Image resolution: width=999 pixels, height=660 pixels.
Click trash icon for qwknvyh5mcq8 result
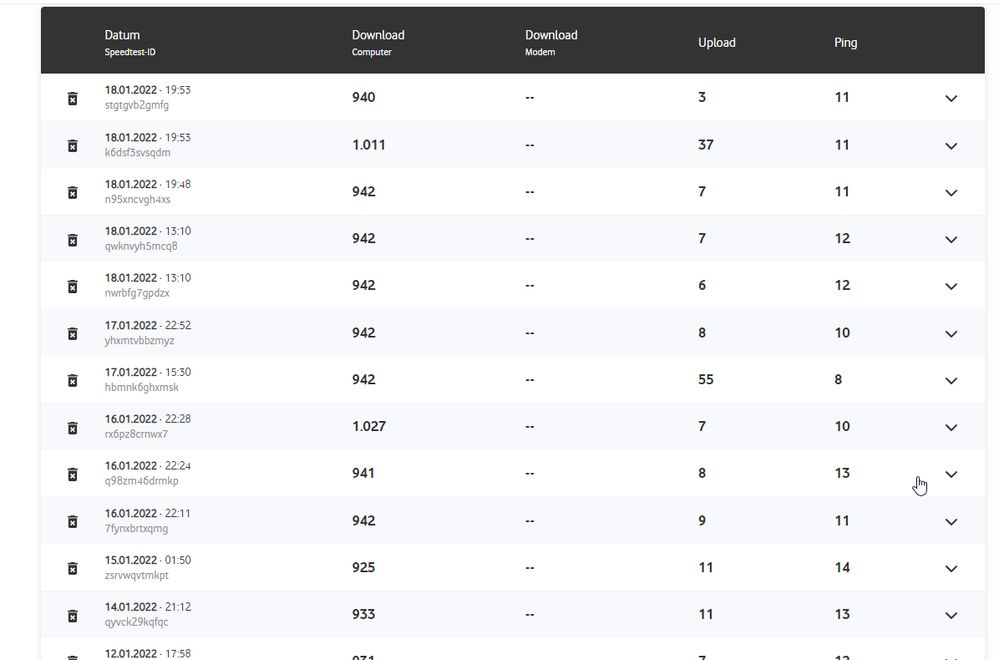coord(72,239)
